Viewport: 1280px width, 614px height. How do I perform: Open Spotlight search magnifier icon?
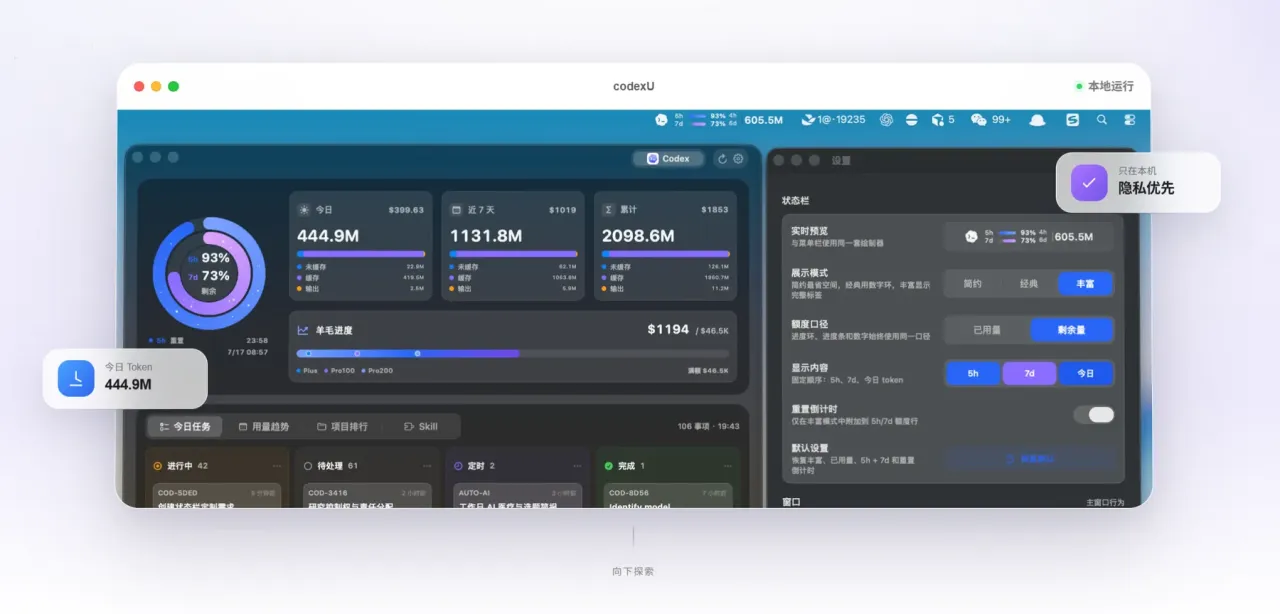[1102, 120]
